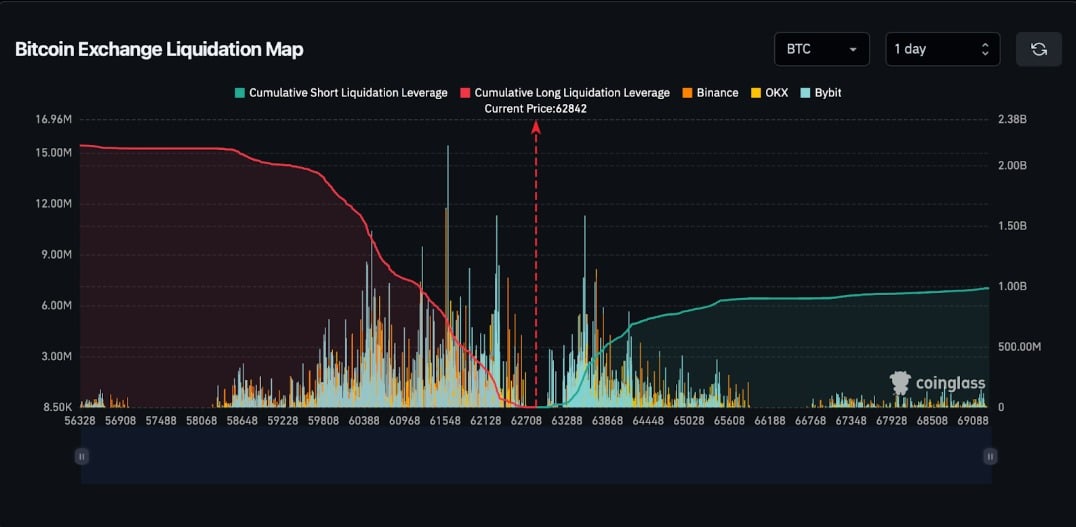Toggle Cumulative Long Liquidation Leverage legend
Viewport: 1076px width, 527px height.
565,93
